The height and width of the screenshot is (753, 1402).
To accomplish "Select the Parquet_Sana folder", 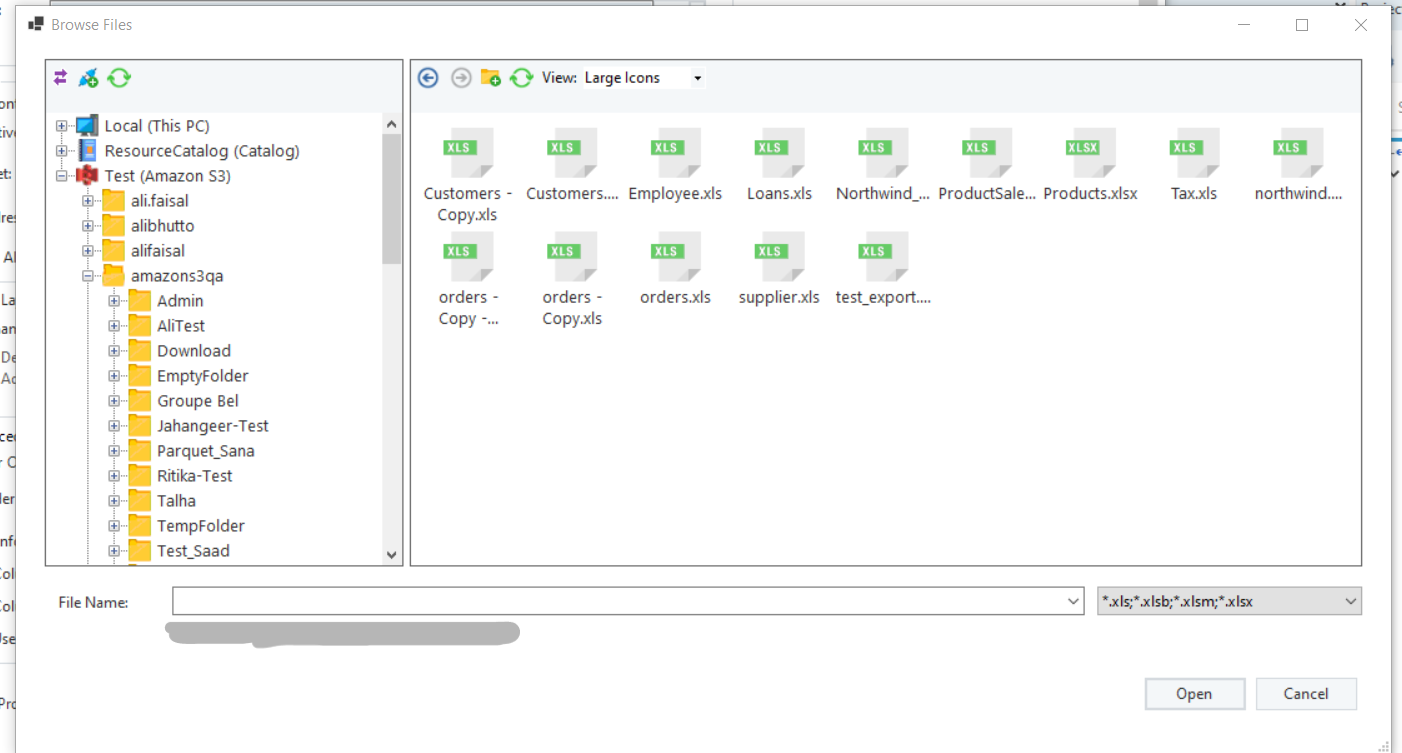I will [x=205, y=451].
